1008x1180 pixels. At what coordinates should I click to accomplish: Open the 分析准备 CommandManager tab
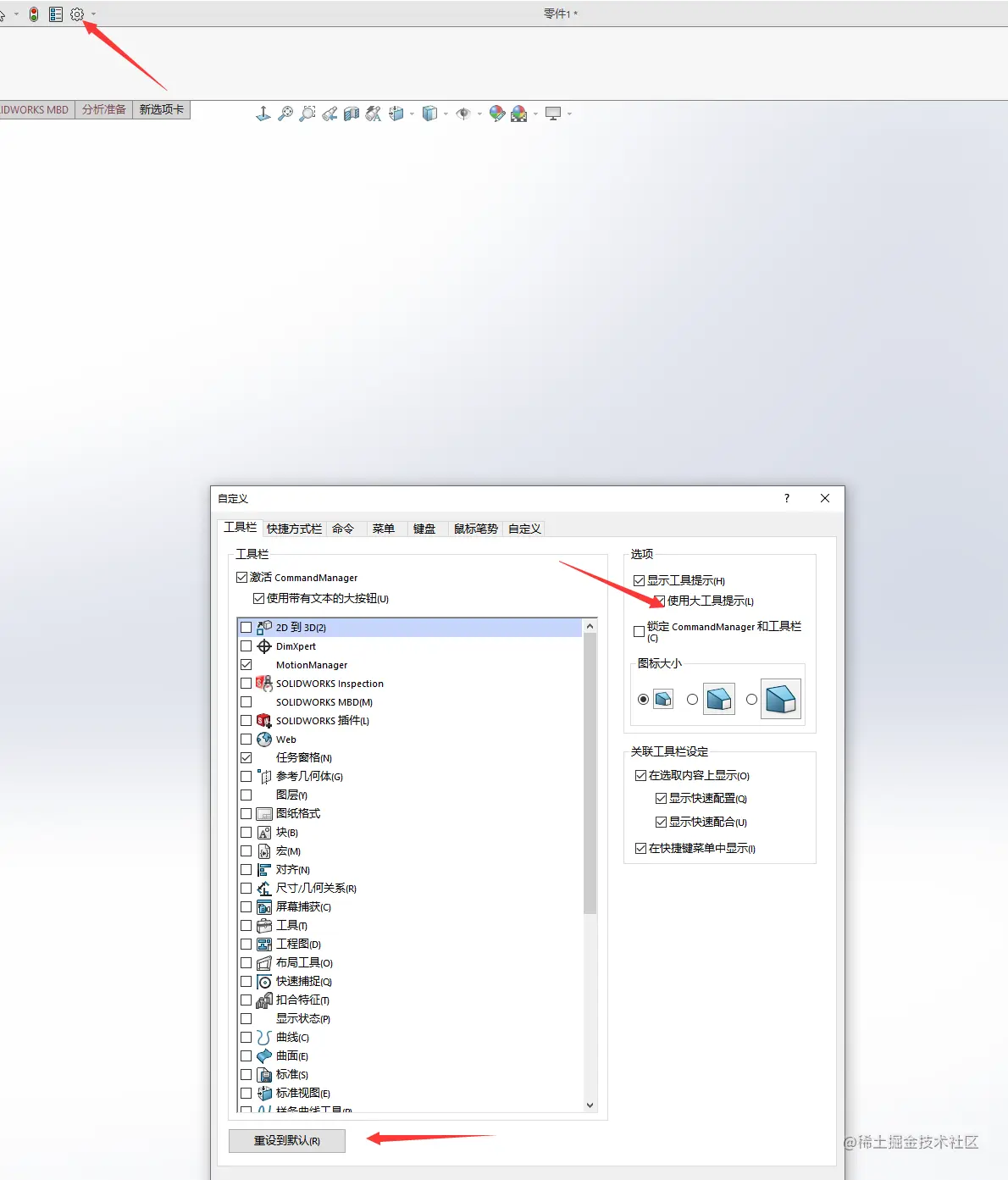104,110
